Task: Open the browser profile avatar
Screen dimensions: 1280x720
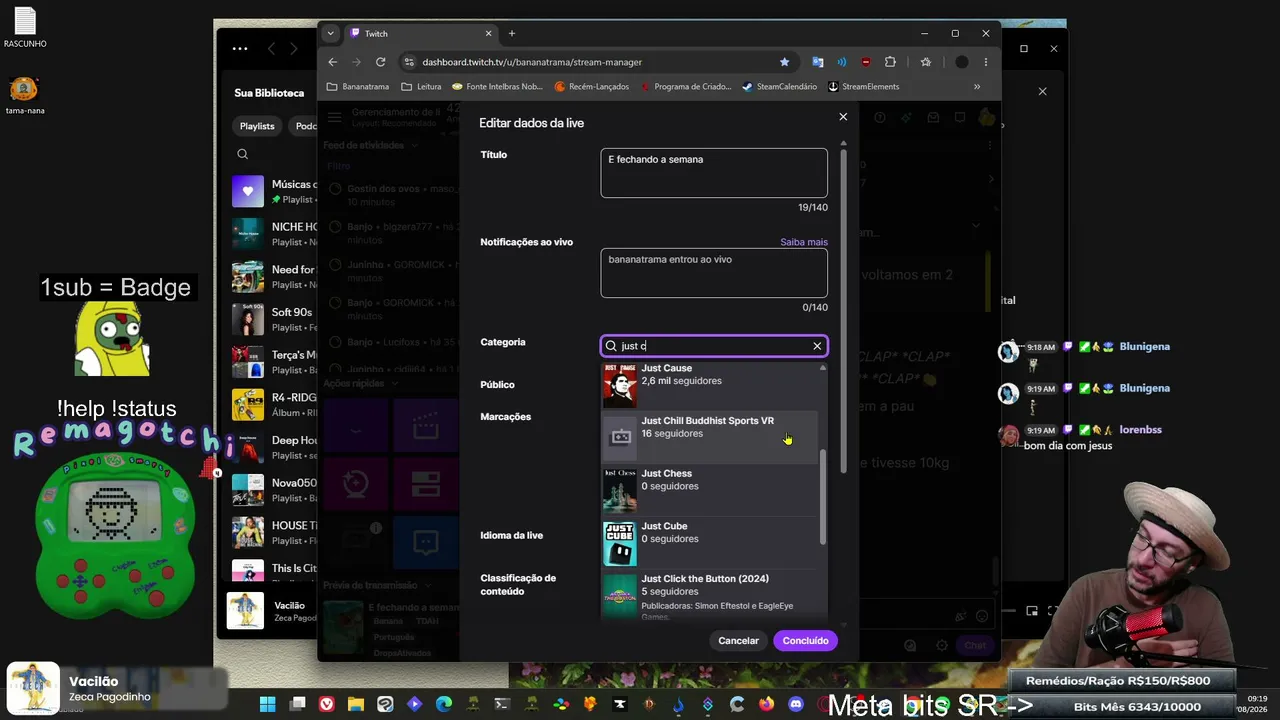Action: [961, 62]
